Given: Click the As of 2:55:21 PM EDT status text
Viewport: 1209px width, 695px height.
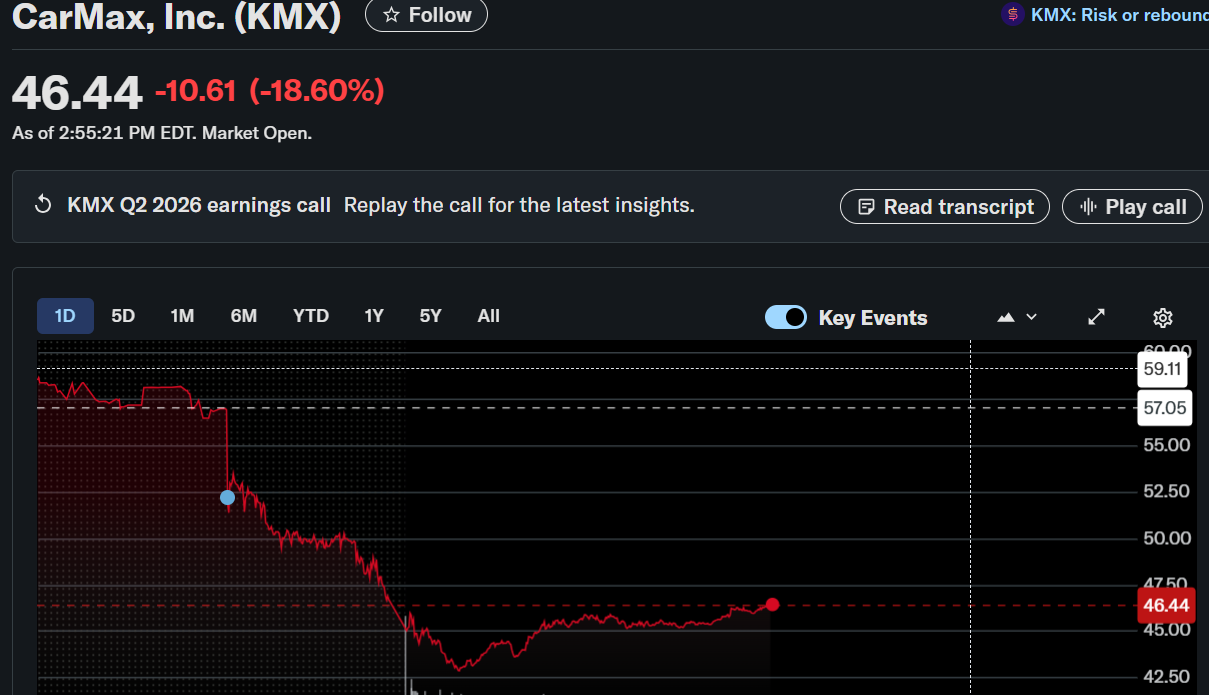Looking at the screenshot, I should [x=162, y=132].
